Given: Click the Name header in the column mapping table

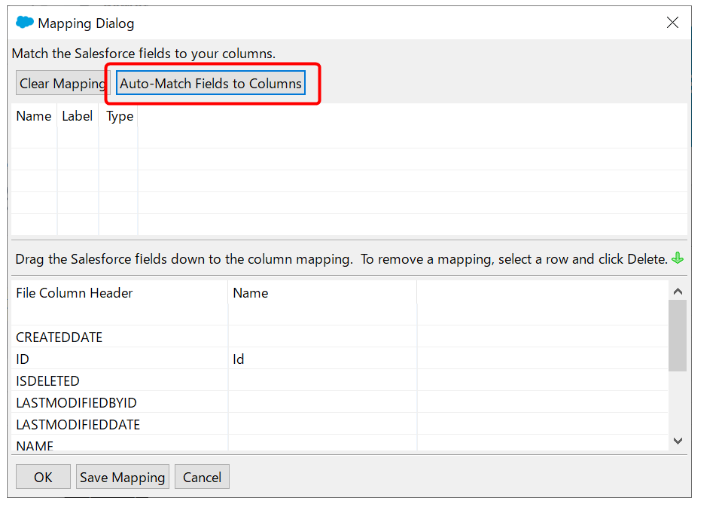Looking at the screenshot, I should [x=322, y=293].
